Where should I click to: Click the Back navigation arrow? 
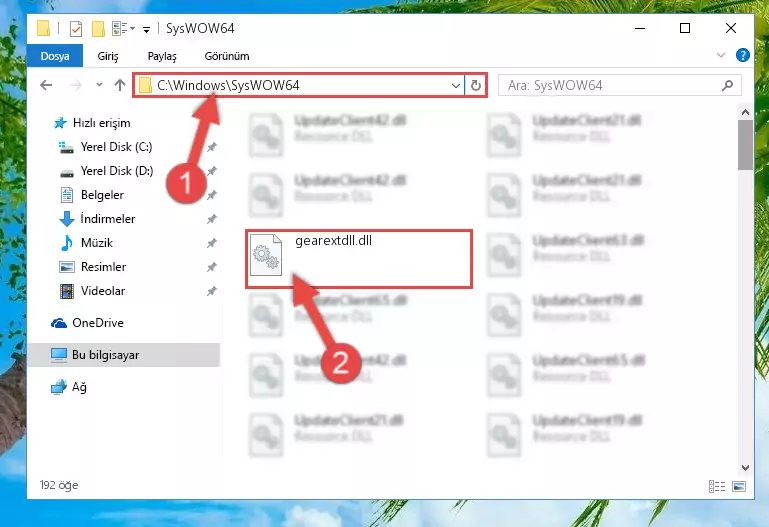46,85
